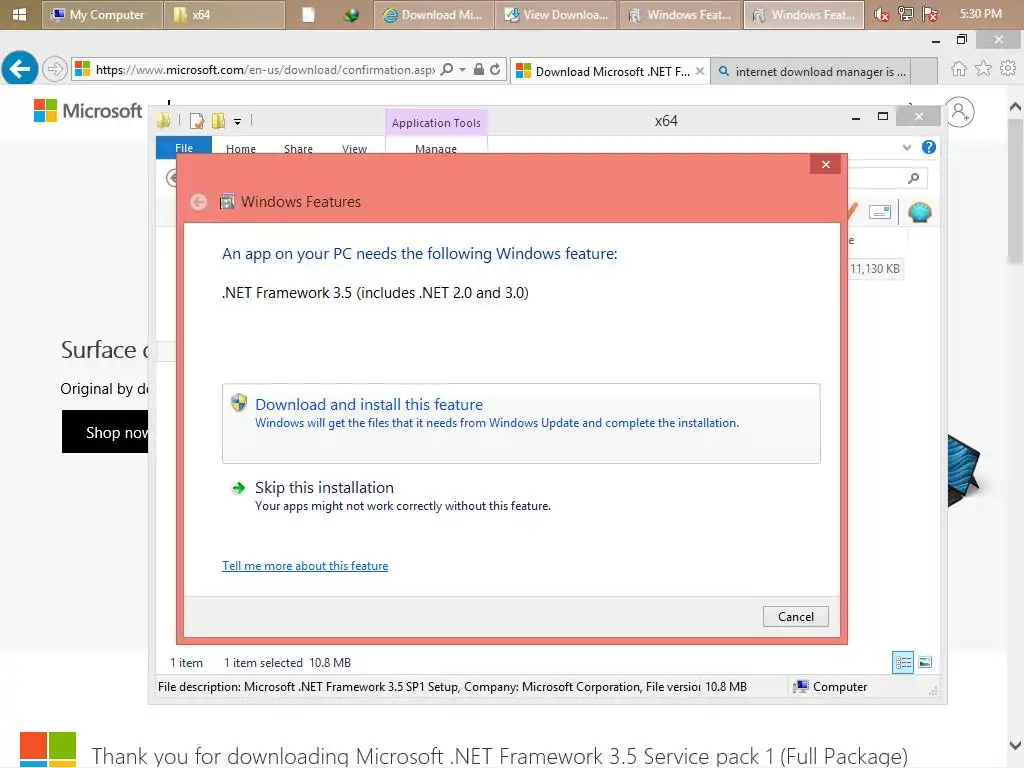Switch Explorer to details view icon
The width and height of the screenshot is (1024, 768).
point(903,662)
